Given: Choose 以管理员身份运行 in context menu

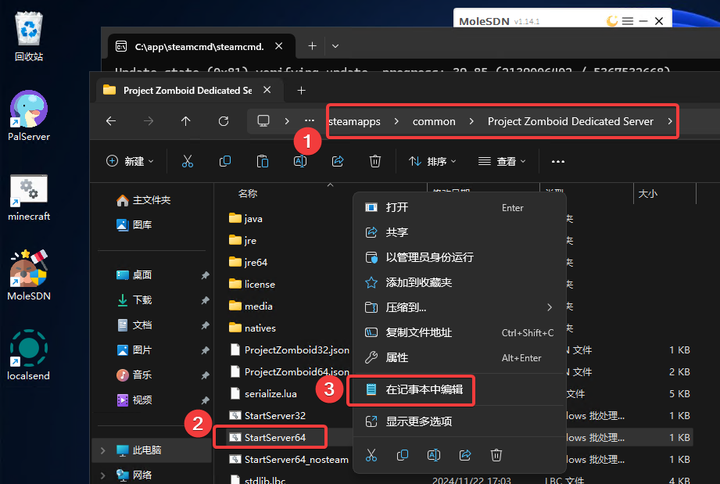Looking at the screenshot, I should (x=430, y=257).
